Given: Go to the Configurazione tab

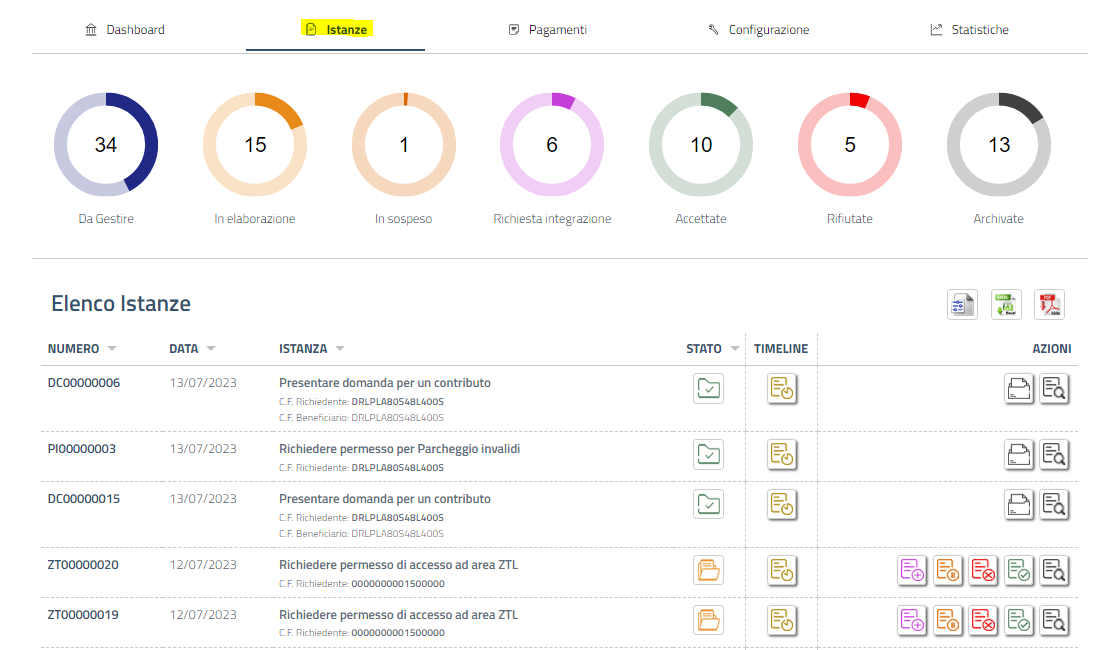Looking at the screenshot, I should coord(758,30).
